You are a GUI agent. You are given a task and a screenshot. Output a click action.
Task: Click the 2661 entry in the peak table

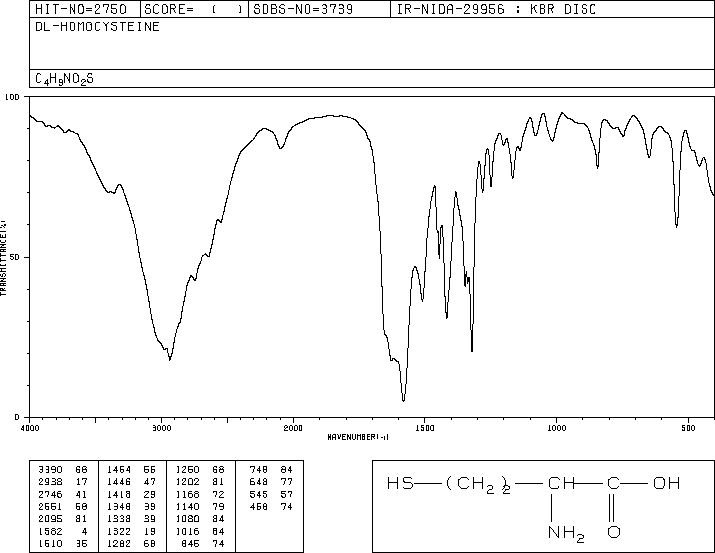50,506
